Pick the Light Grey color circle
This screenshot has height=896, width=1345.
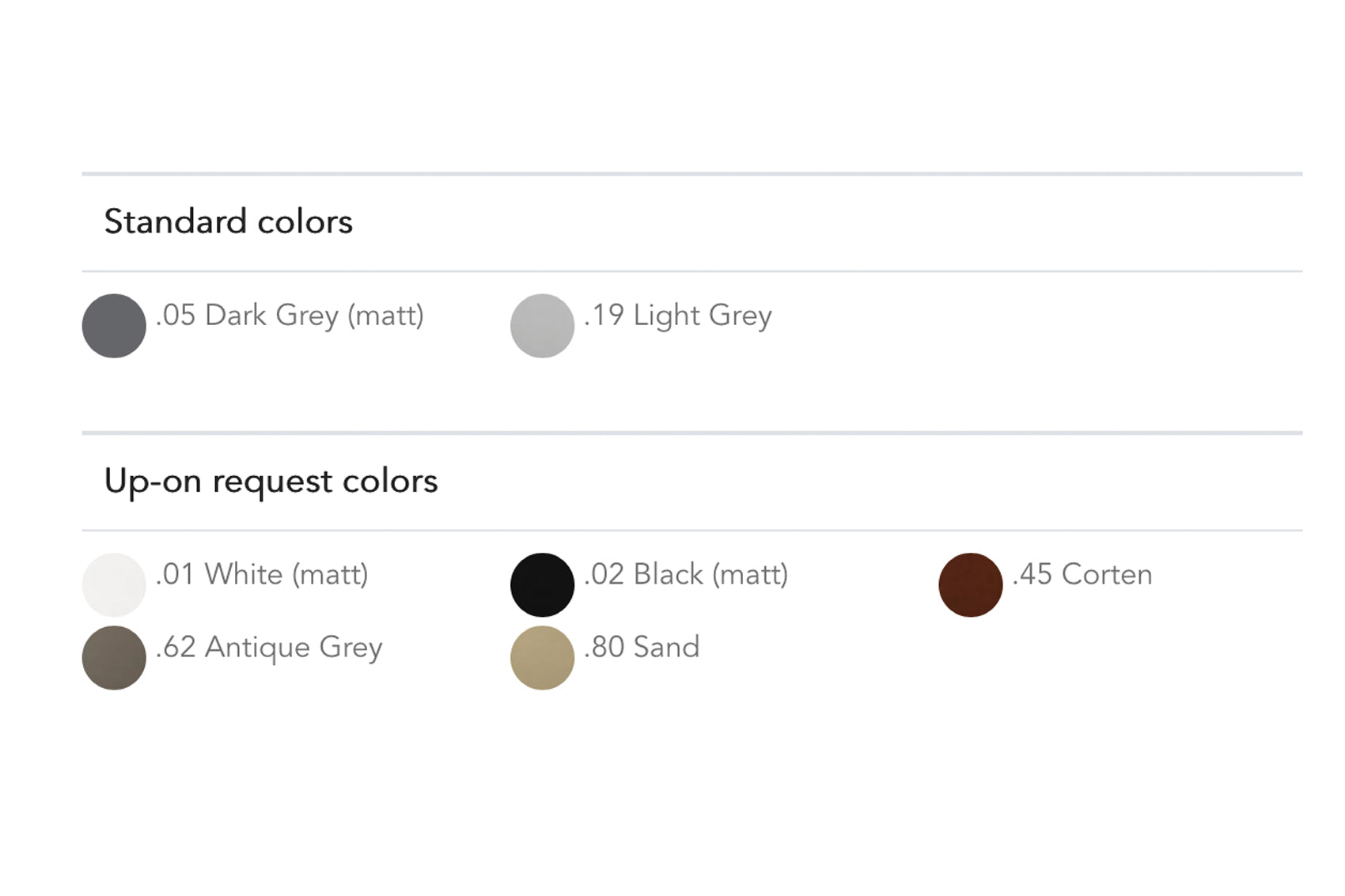click(x=542, y=326)
